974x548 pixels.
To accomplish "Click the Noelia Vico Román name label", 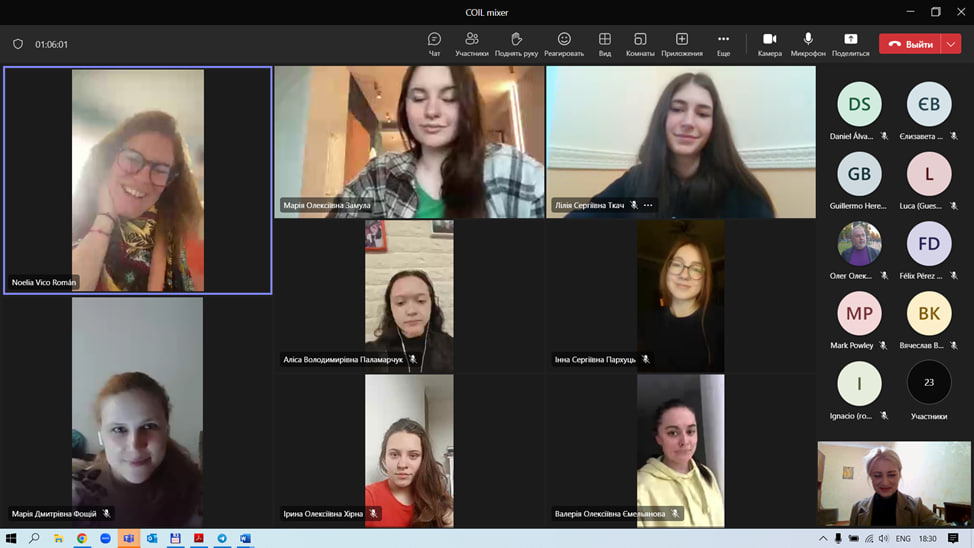I will (43, 282).
